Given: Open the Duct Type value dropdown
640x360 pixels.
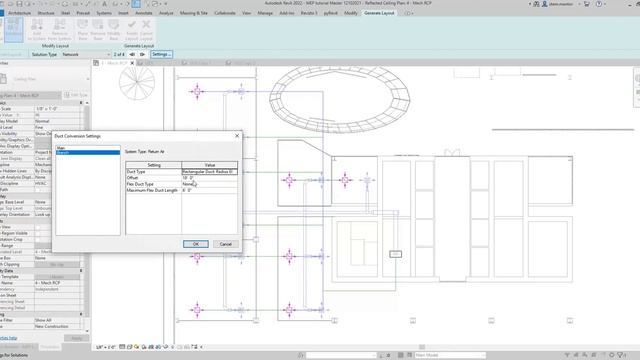Looking at the screenshot, I should (x=209, y=172).
